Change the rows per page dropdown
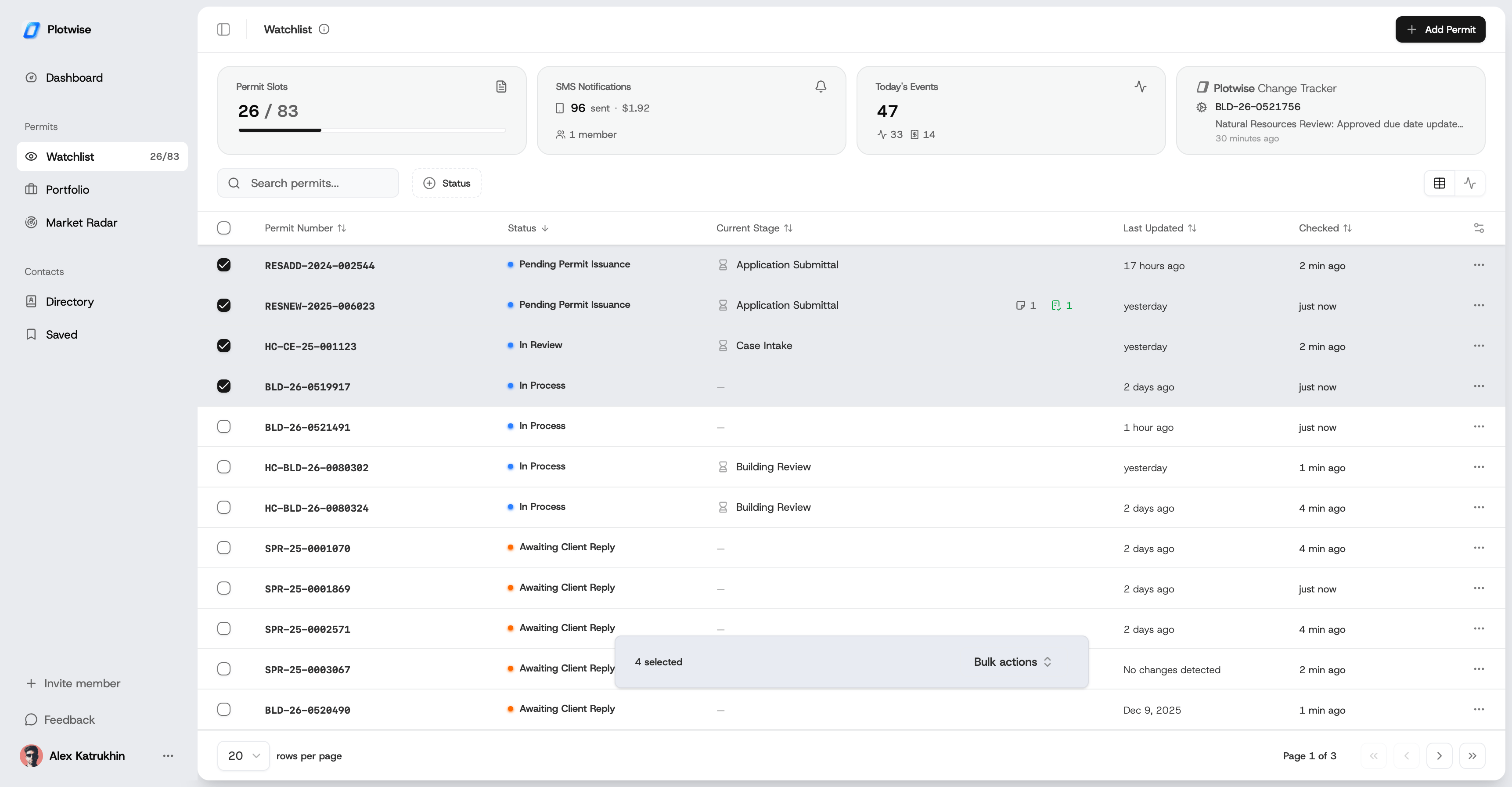 [x=243, y=756]
